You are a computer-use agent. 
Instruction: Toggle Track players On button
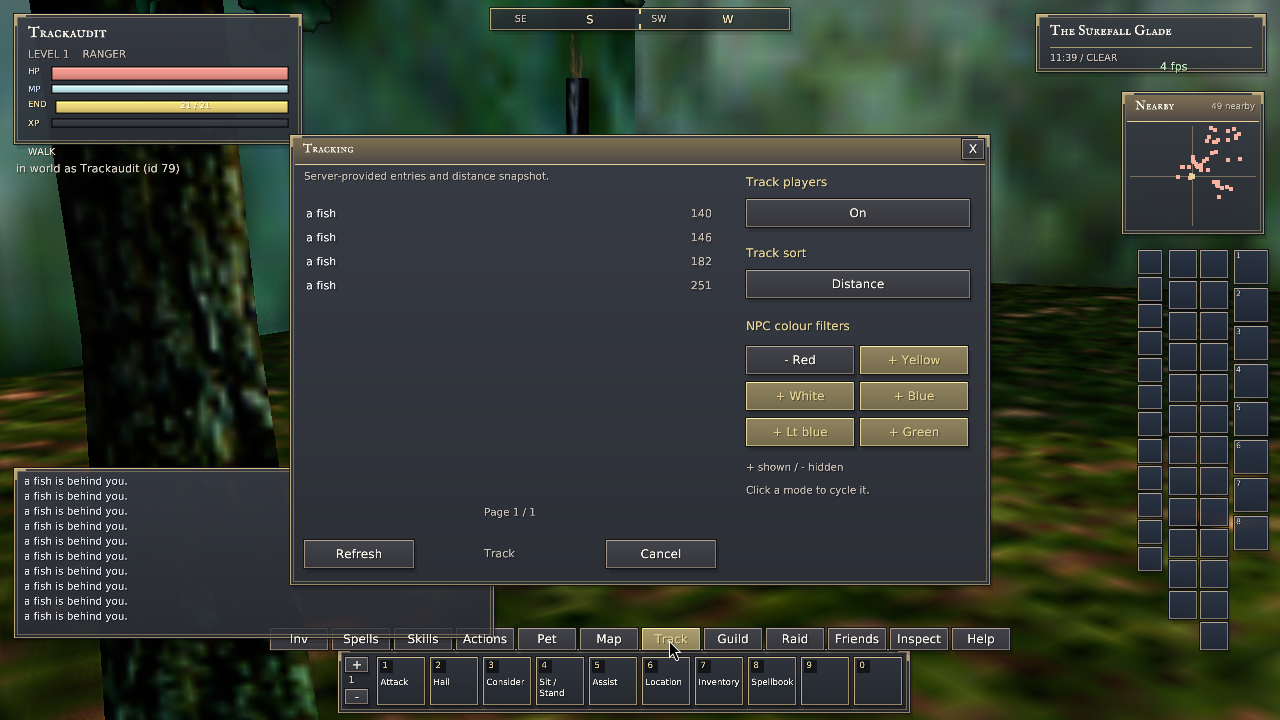tap(858, 213)
